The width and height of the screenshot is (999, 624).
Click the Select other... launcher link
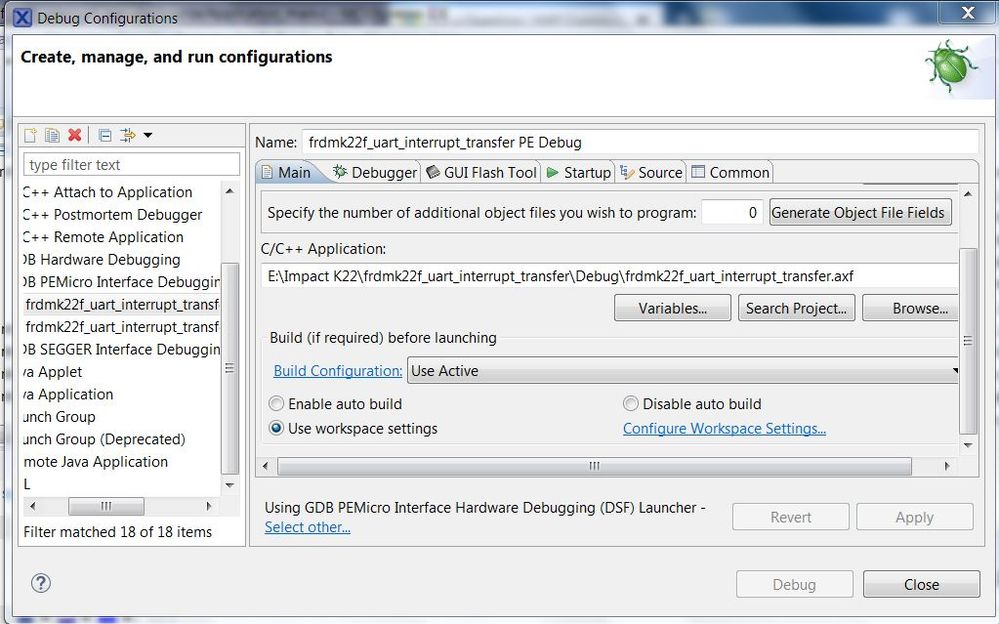(307, 527)
